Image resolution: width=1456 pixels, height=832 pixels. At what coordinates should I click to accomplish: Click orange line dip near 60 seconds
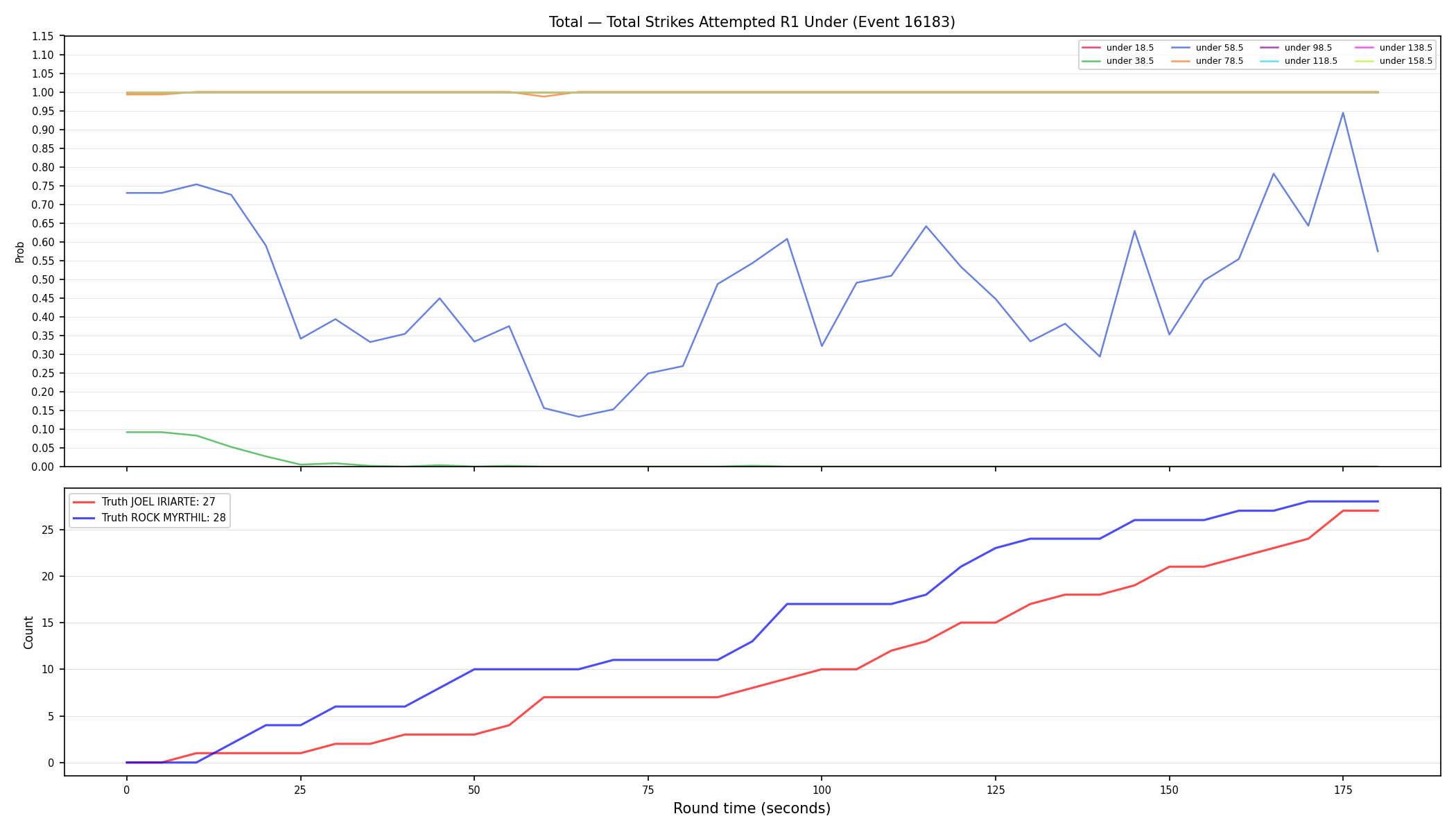click(544, 96)
